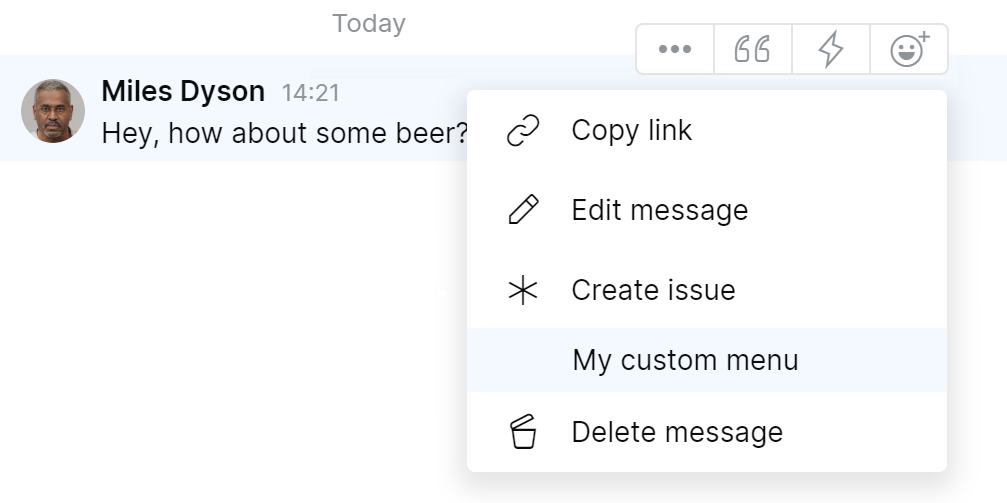Dismiss the menu by clicking empty chat space
1007x503 pixels.
pos(230,330)
